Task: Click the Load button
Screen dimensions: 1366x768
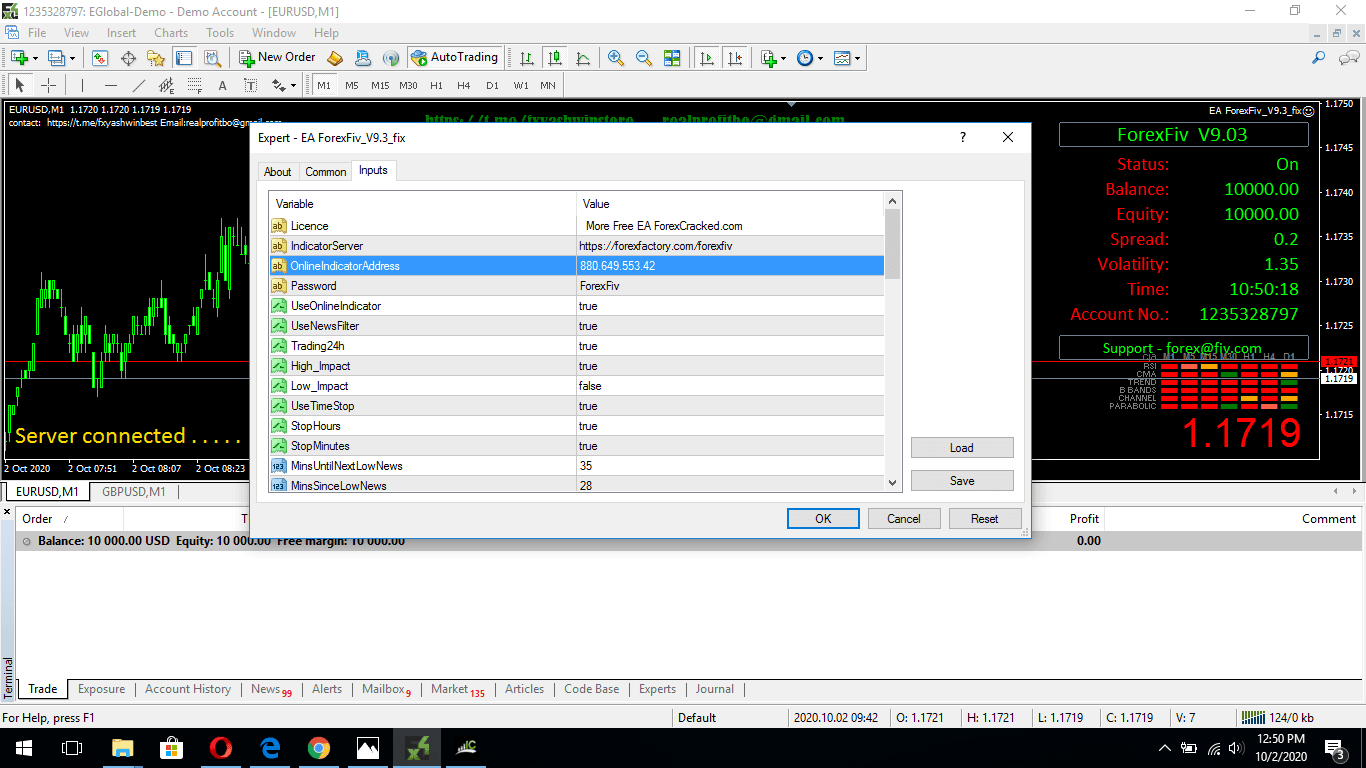Action: click(x=961, y=448)
